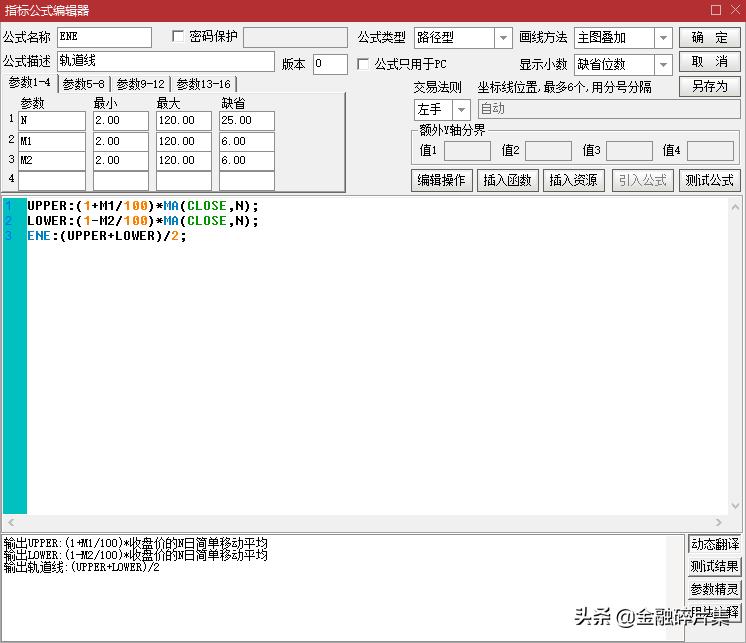Check the 公式只用于PC option
This screenshot has height=643, width=746.
pyautogui.click(x=364, y=64)
